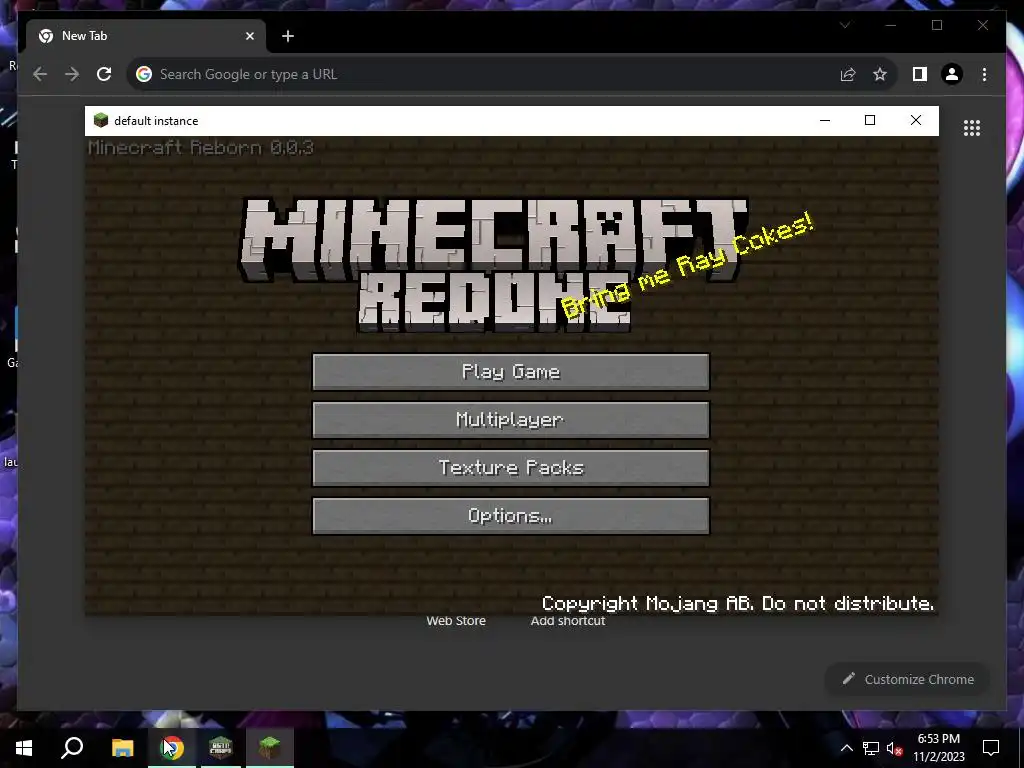Show hidden system tray icons
Viewport: 1024px width, 768px height.
(x=846, y=748)
